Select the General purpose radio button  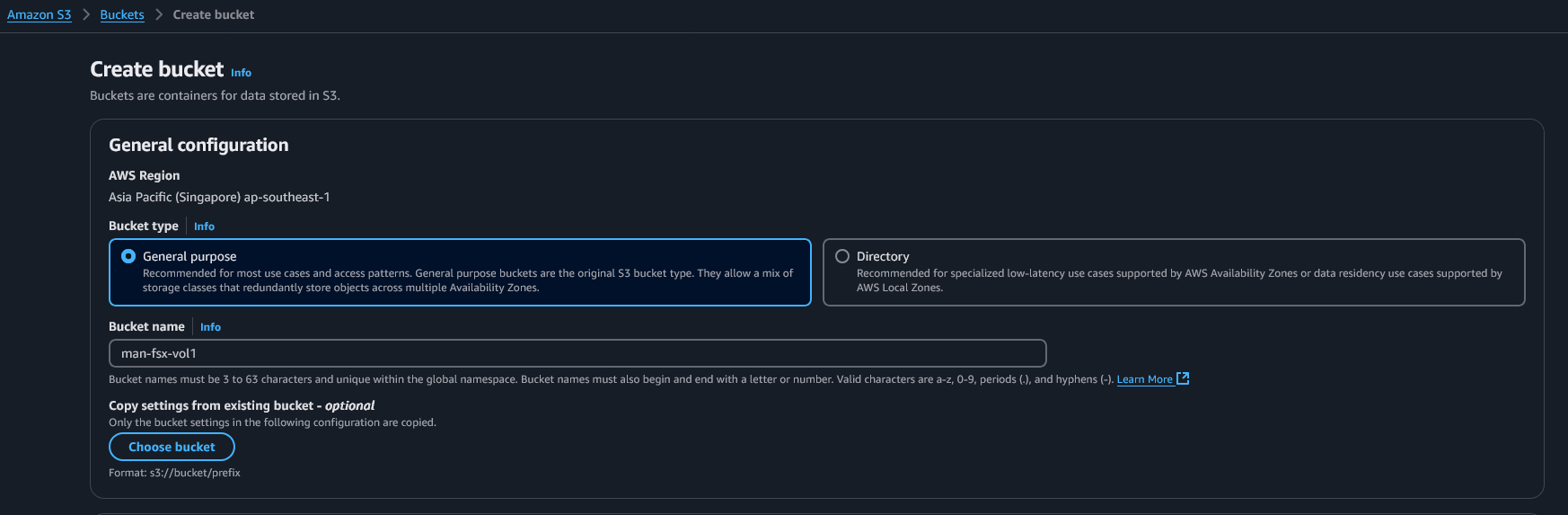(x=128, y=256)
